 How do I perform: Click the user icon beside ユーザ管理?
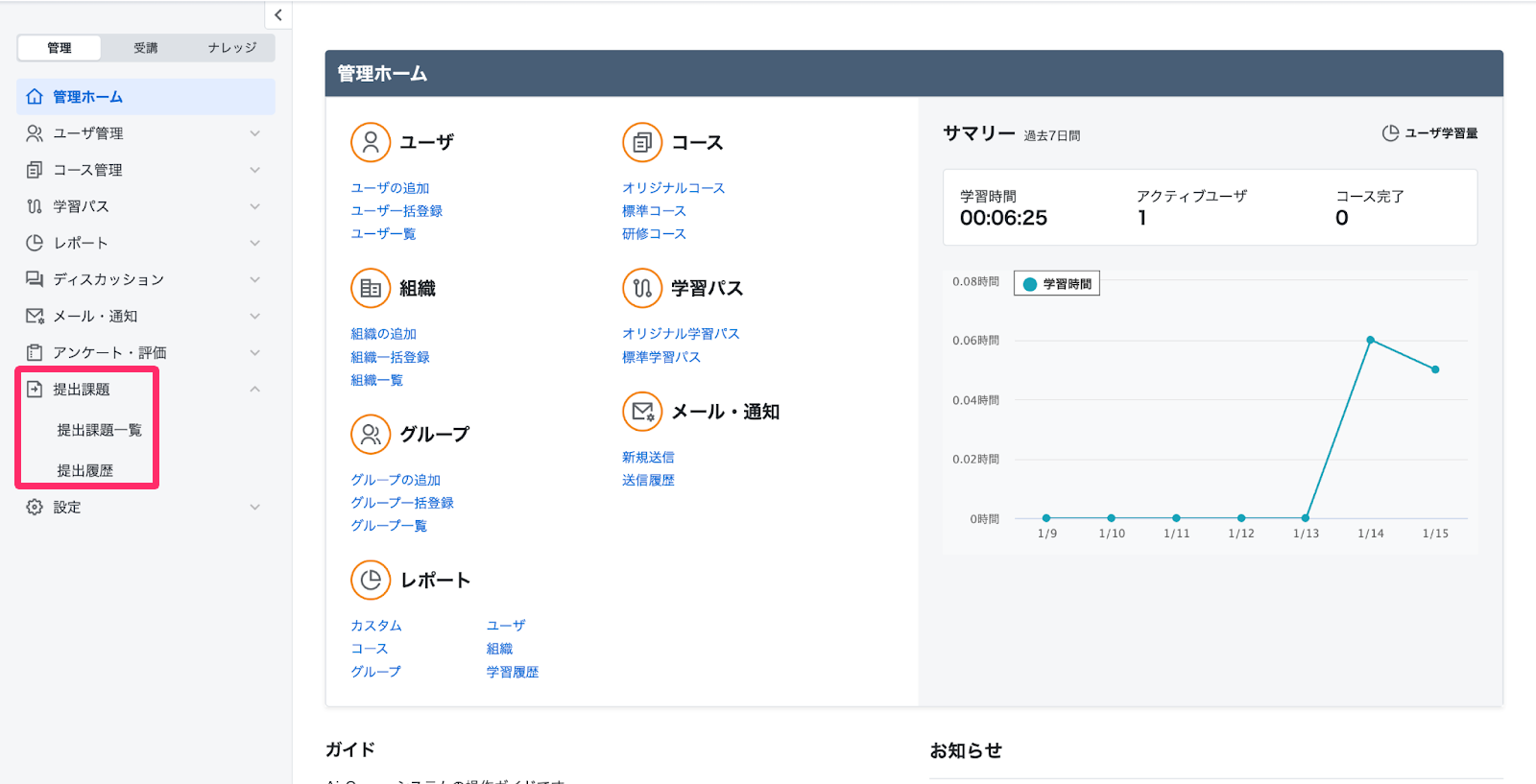(35, 133)
